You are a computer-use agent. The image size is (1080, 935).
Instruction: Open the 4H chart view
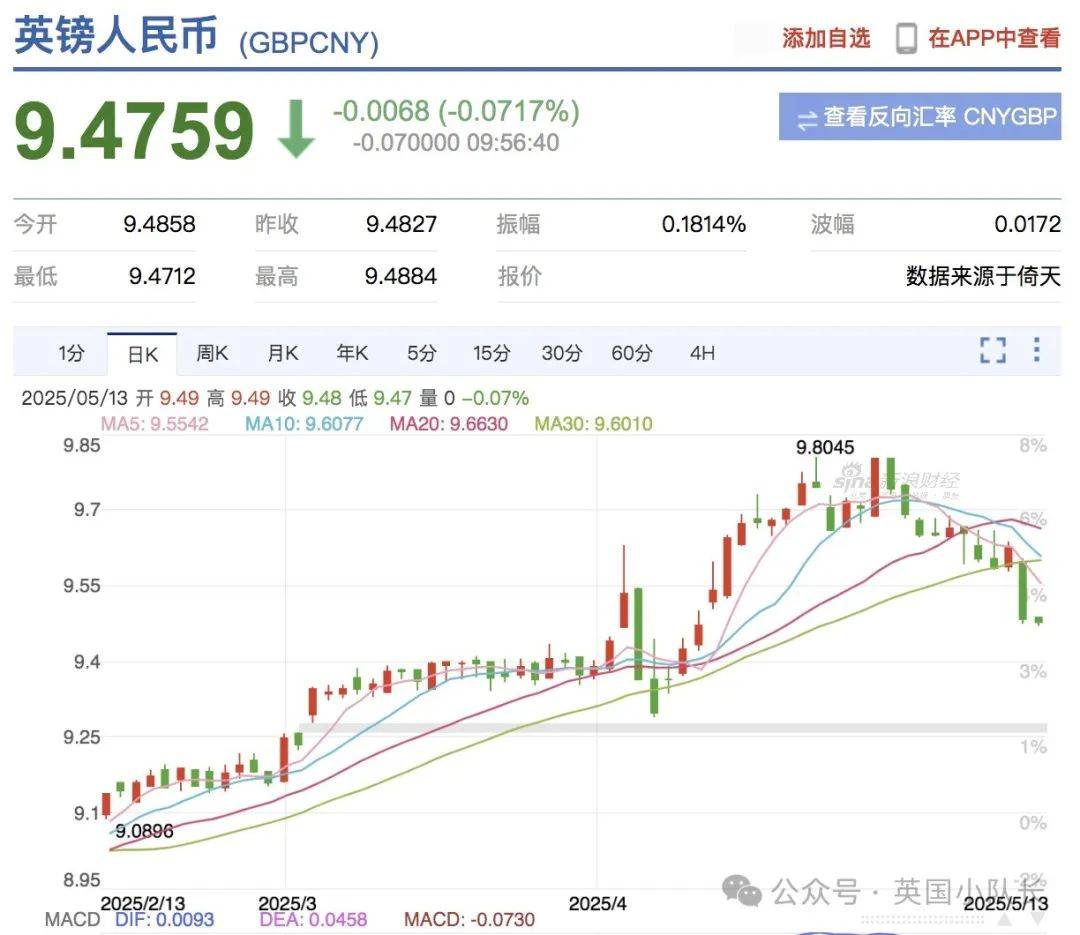coord(700,352)
